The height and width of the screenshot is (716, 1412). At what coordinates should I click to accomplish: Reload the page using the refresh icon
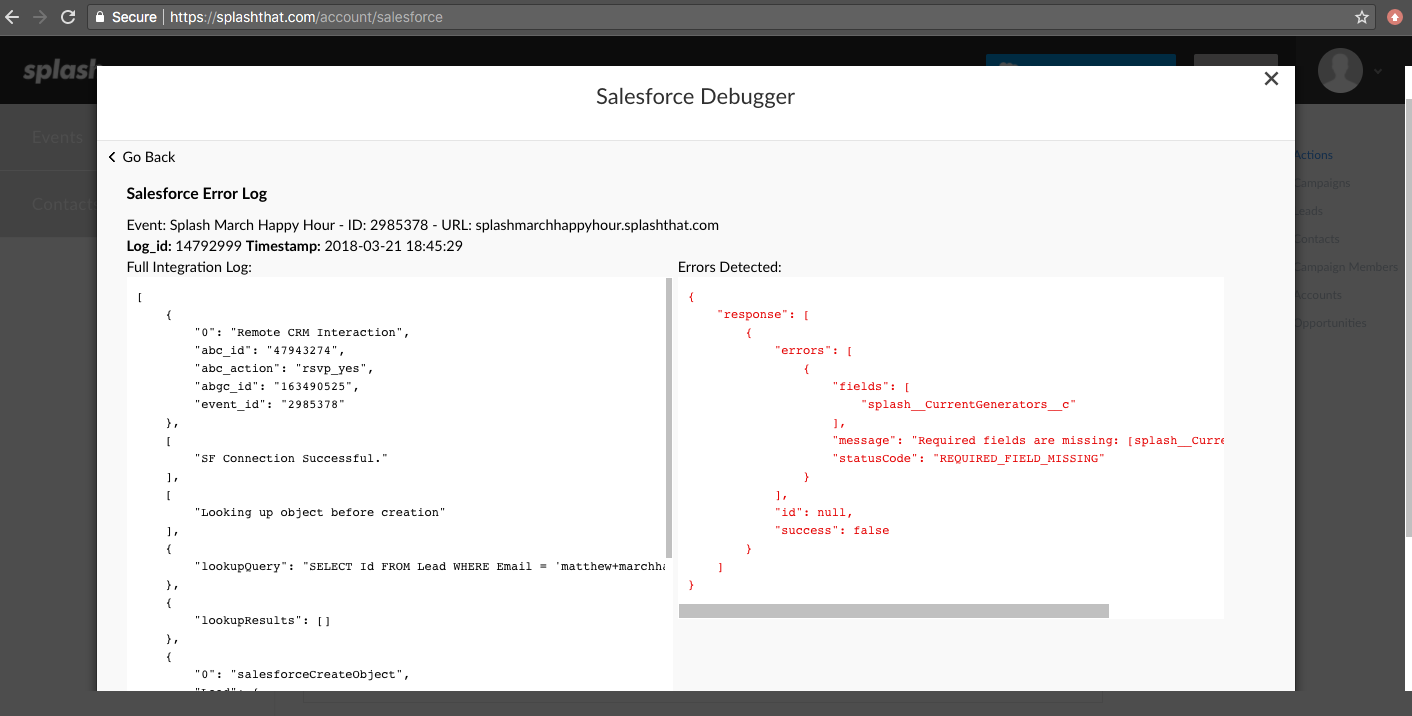(x=68, y=17)
